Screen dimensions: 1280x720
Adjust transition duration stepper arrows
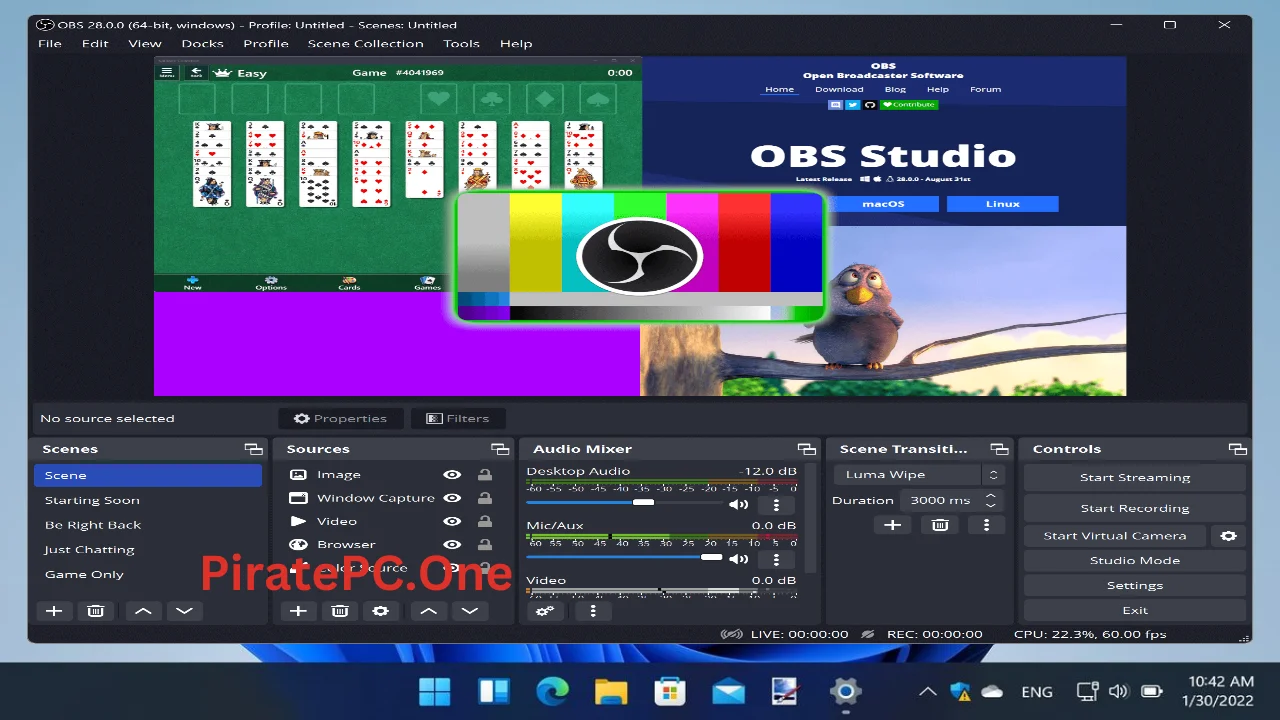(x=991, y=500)
